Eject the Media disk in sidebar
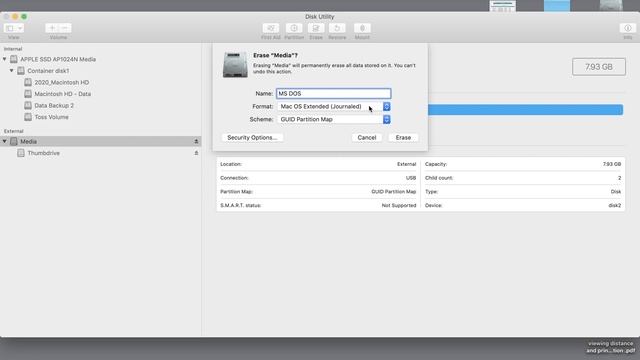The height and width of the screenshot is (360, 640). pos(196,141)
